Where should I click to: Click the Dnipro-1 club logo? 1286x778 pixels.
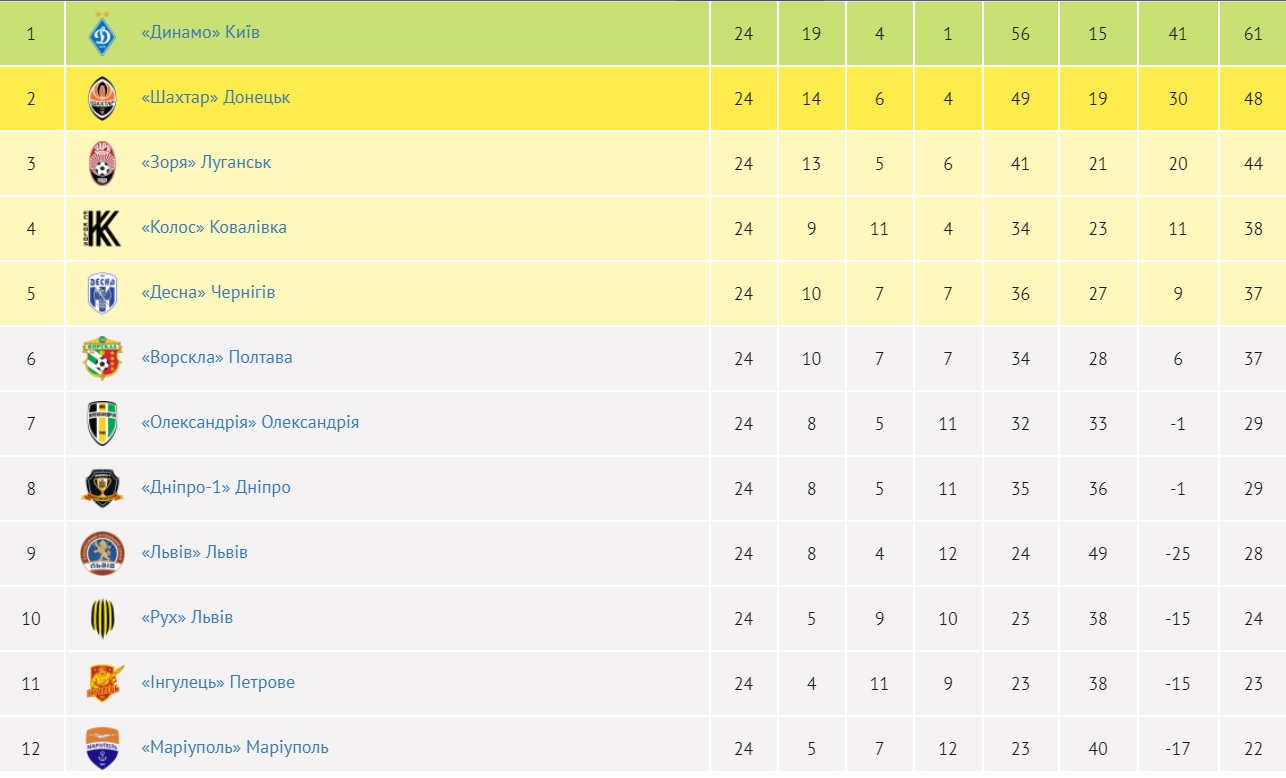(102, 488)
